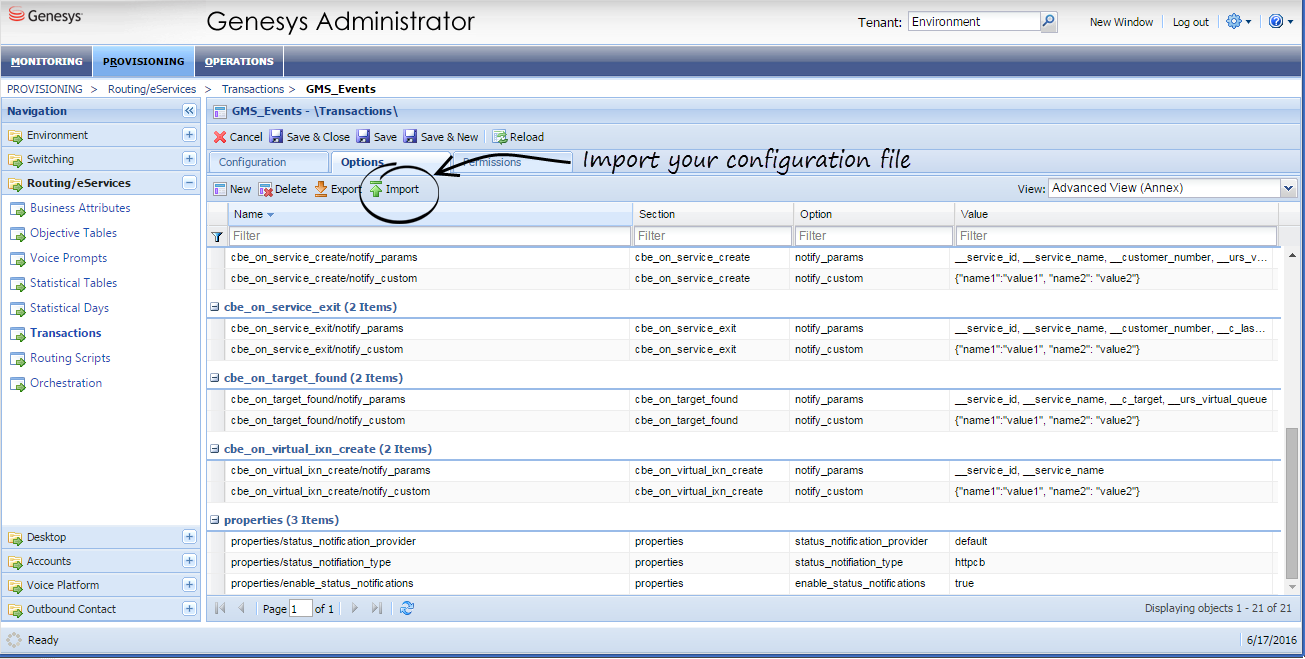Collapse the cbe_on_target_found group
This screenshot has height=659, width=1305.
[x=215, y=379]
